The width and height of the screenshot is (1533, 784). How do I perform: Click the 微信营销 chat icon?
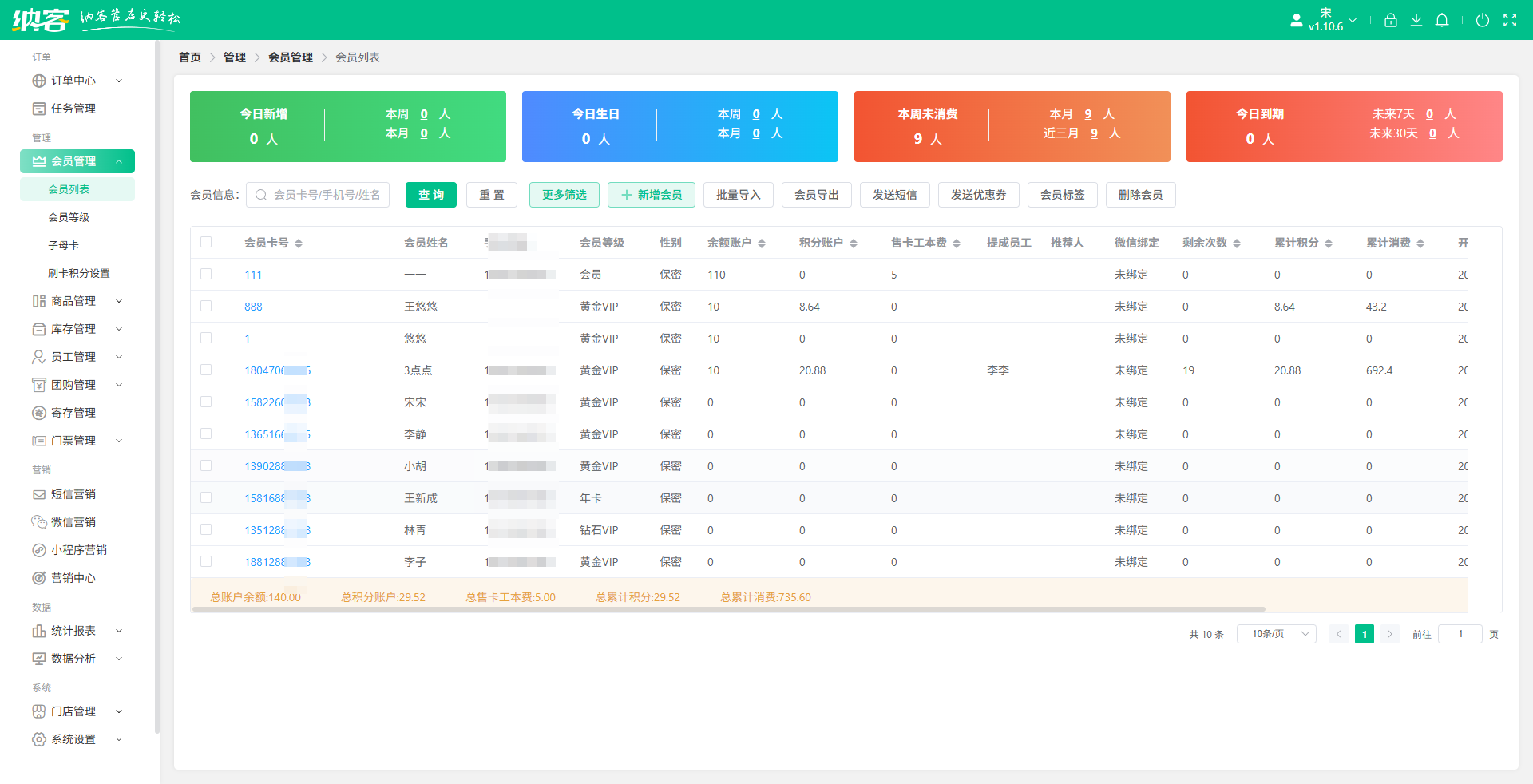[39, 522]
